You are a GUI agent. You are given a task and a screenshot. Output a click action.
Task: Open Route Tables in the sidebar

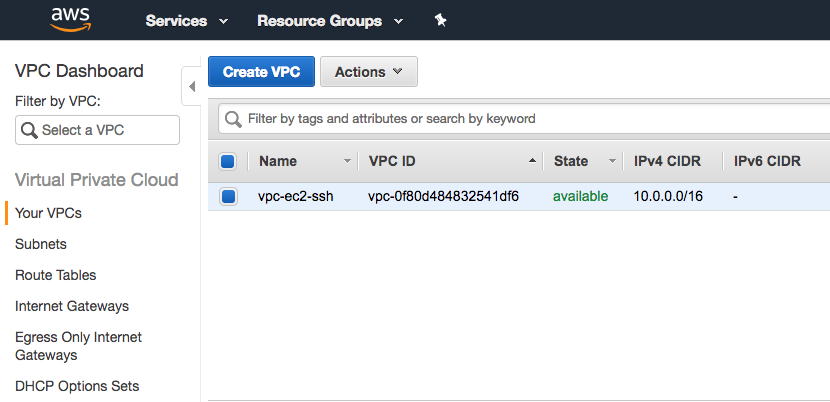pyautogui.click(x=56, y=275)
